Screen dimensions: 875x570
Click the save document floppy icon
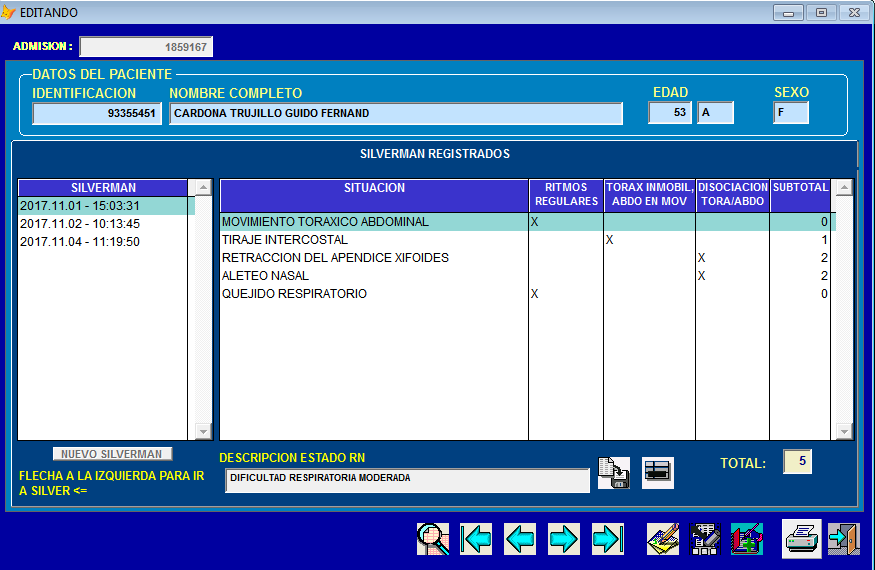tap(614, 473)
